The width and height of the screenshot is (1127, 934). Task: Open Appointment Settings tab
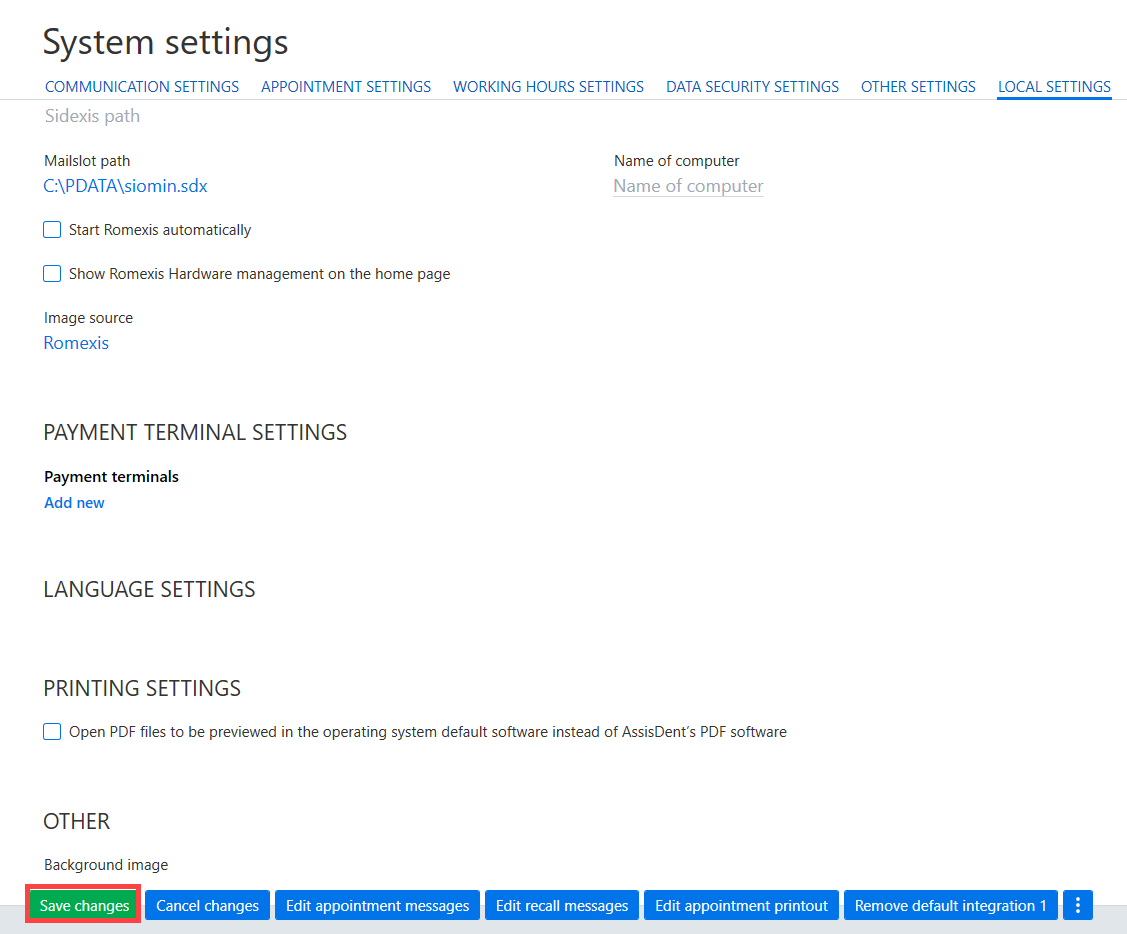tap(346, 87)
